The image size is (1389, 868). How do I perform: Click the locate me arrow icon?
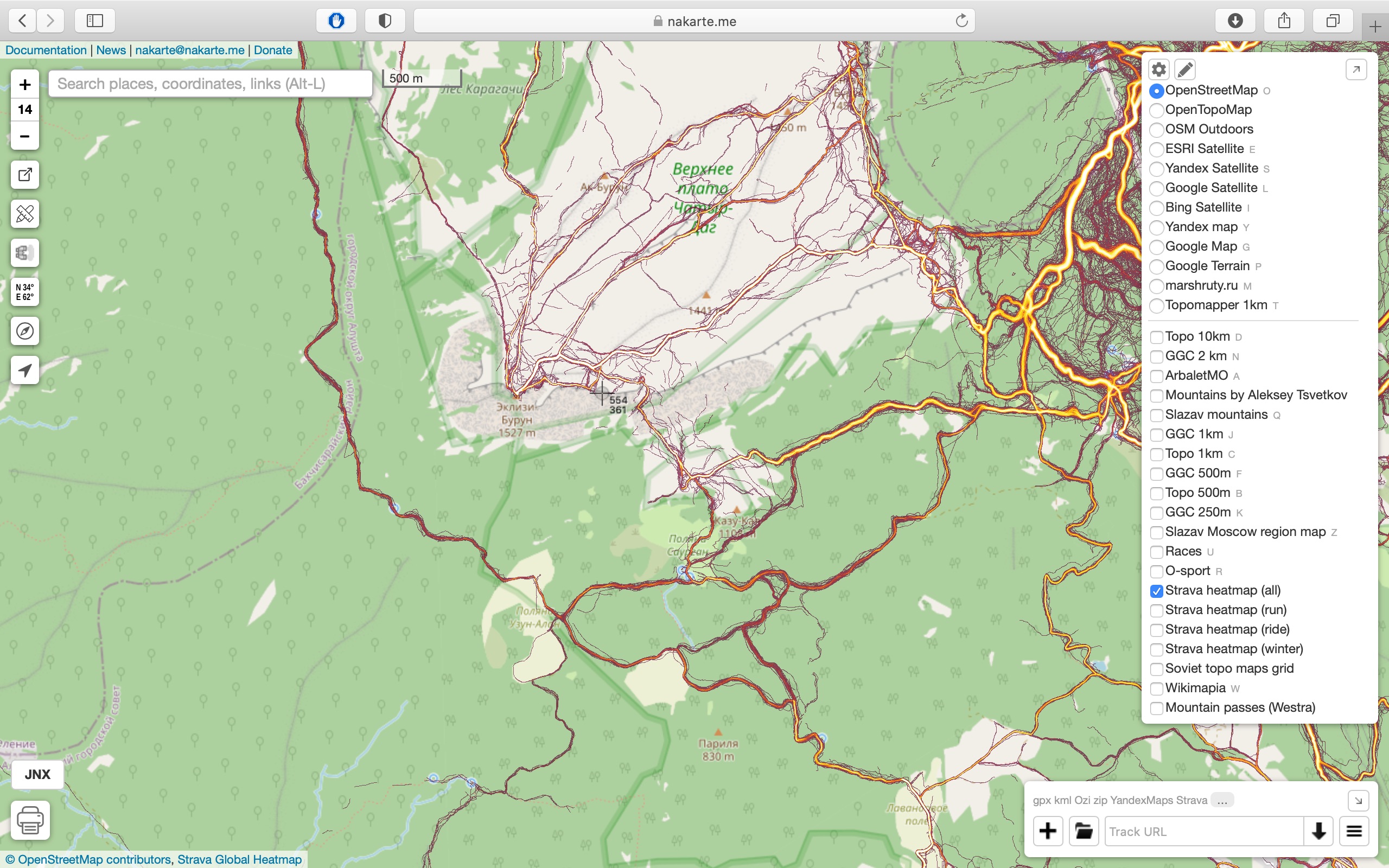click(x=24, y=371)
